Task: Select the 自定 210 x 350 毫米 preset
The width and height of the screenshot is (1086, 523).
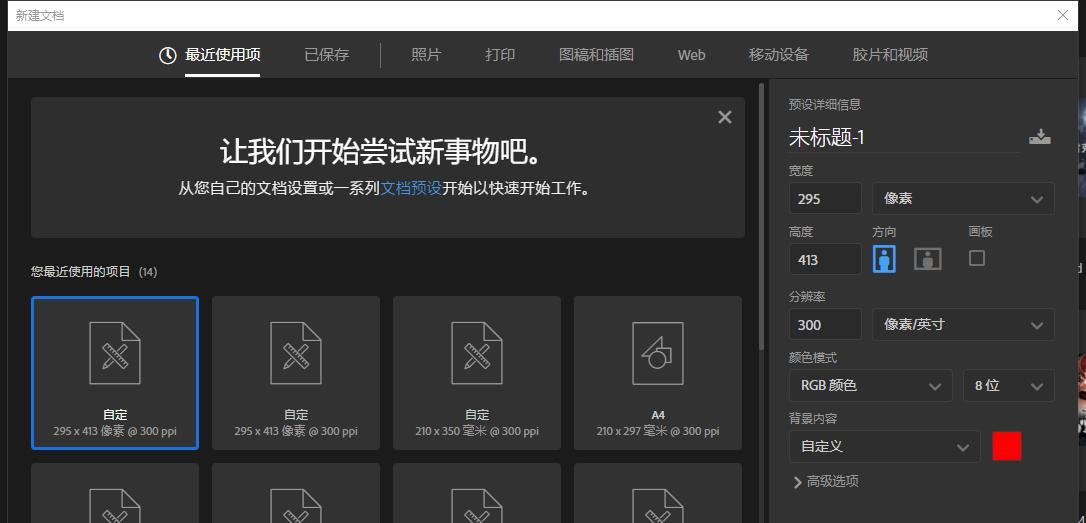Action: [x=477, y=373]
